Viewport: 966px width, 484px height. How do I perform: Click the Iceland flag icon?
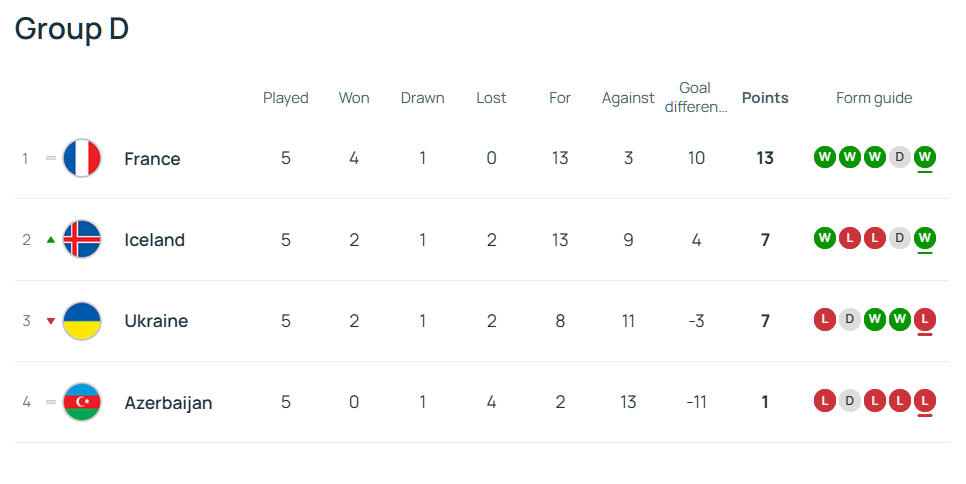tap(82, 240)
